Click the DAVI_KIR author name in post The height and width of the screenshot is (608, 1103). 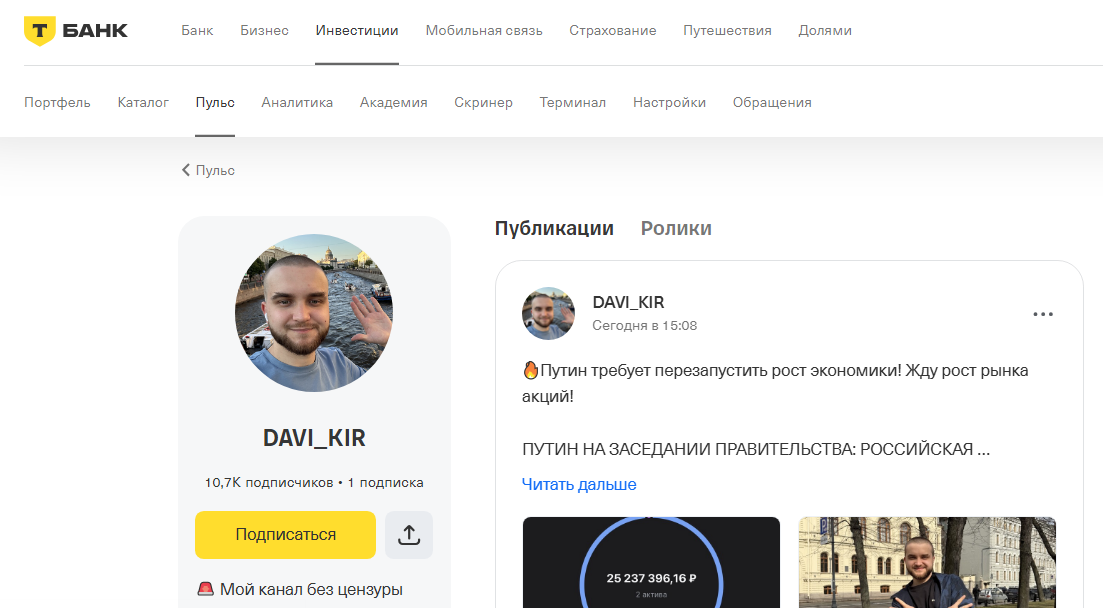pyautogui.click(x=628, y=303)
